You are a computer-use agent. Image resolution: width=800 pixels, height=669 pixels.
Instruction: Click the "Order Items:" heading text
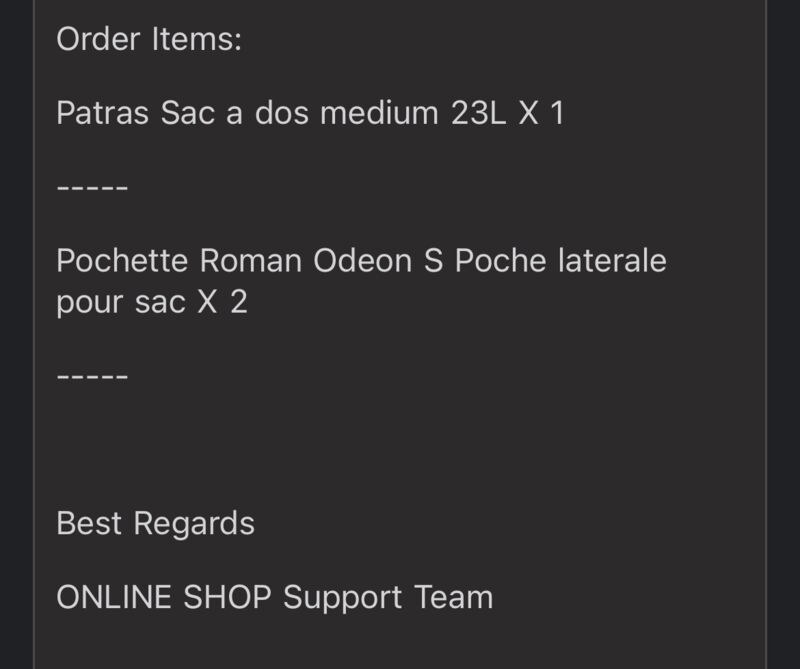coord(148,39)
